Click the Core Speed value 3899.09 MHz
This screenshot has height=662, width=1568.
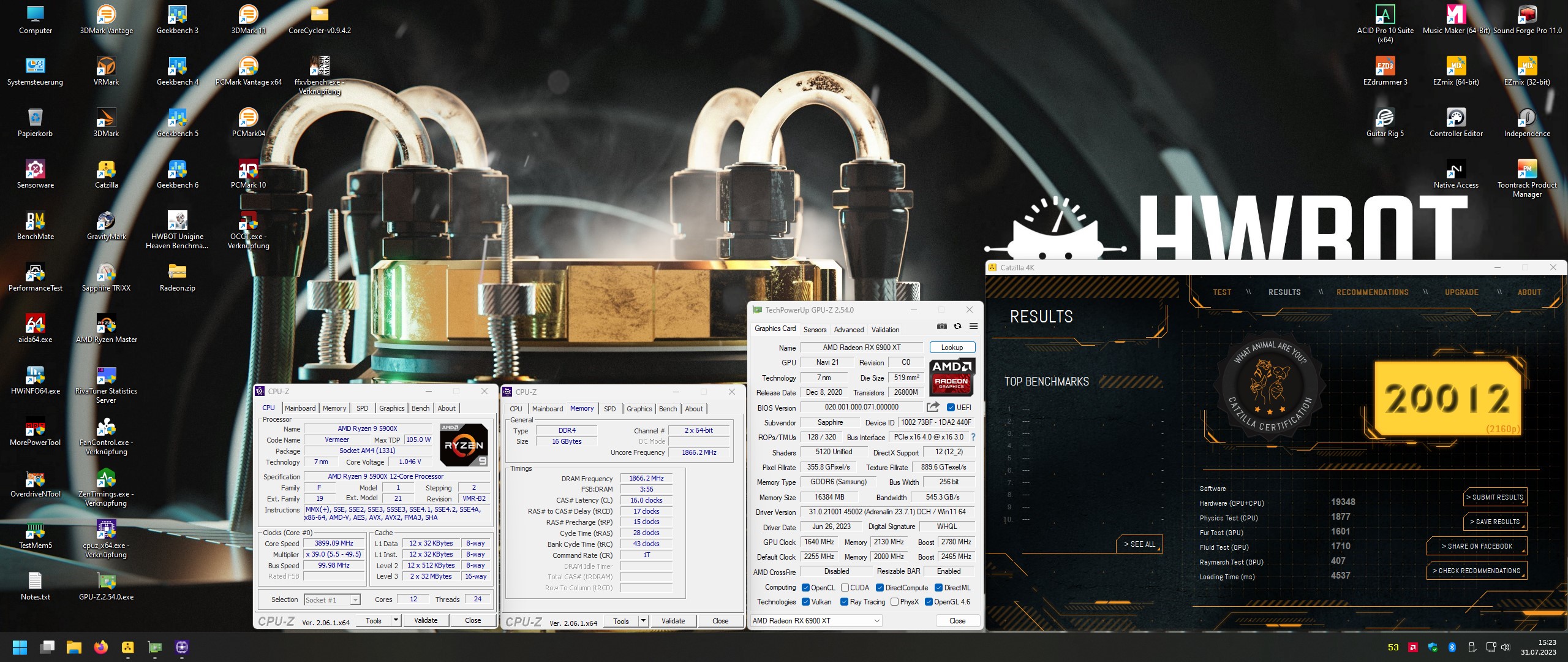334,543
